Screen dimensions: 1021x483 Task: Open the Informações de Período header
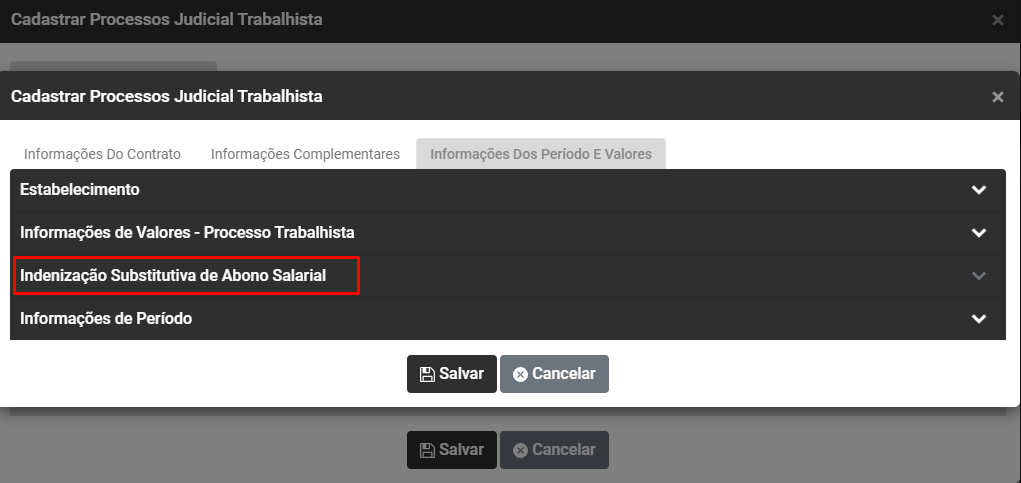(106, 318)
